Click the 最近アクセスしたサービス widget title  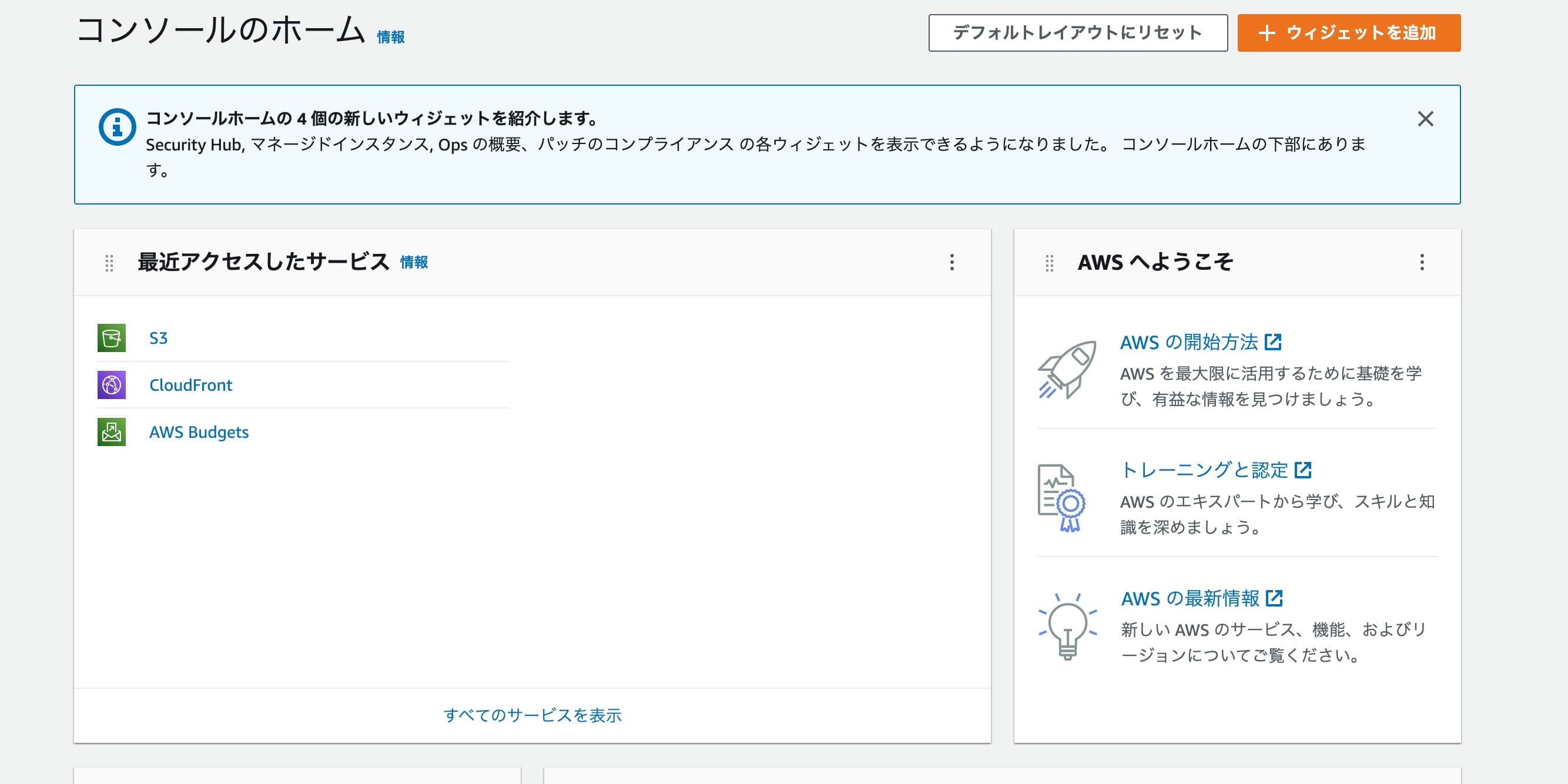(263, 262)
